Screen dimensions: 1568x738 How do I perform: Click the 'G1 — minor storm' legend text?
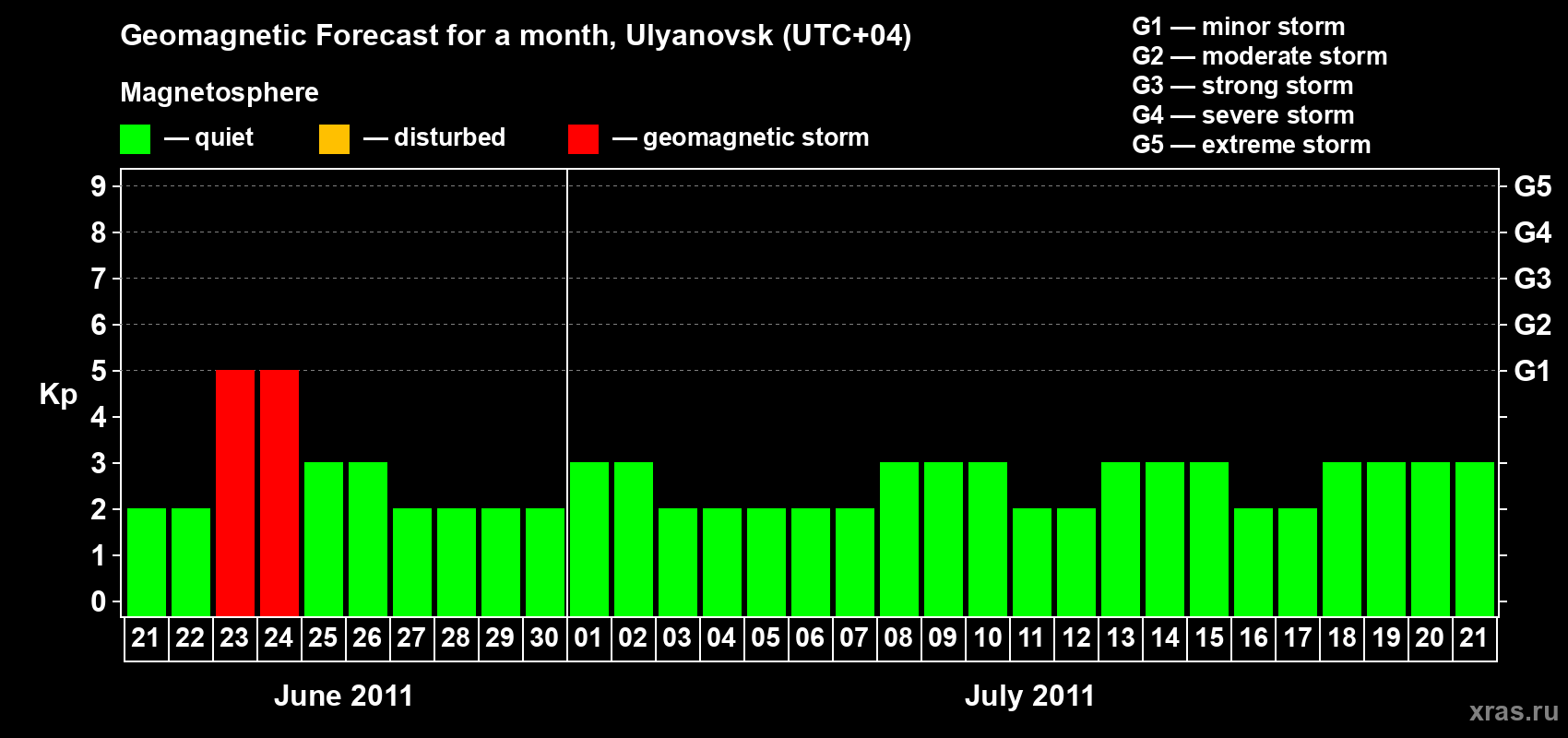tap(1239, 27)
